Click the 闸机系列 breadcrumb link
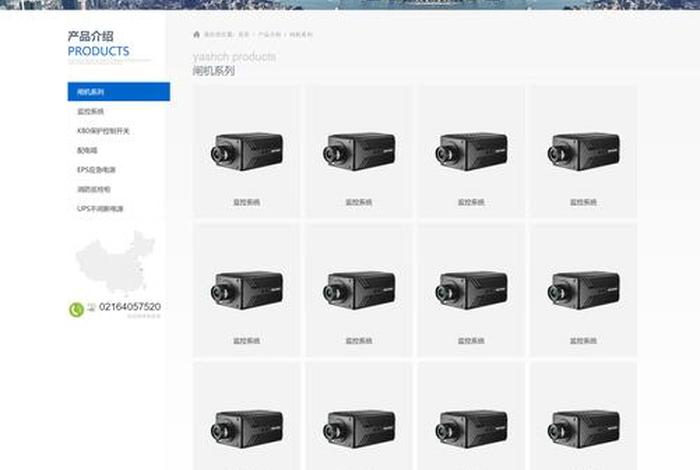700x470 pixels. (301, 34)
